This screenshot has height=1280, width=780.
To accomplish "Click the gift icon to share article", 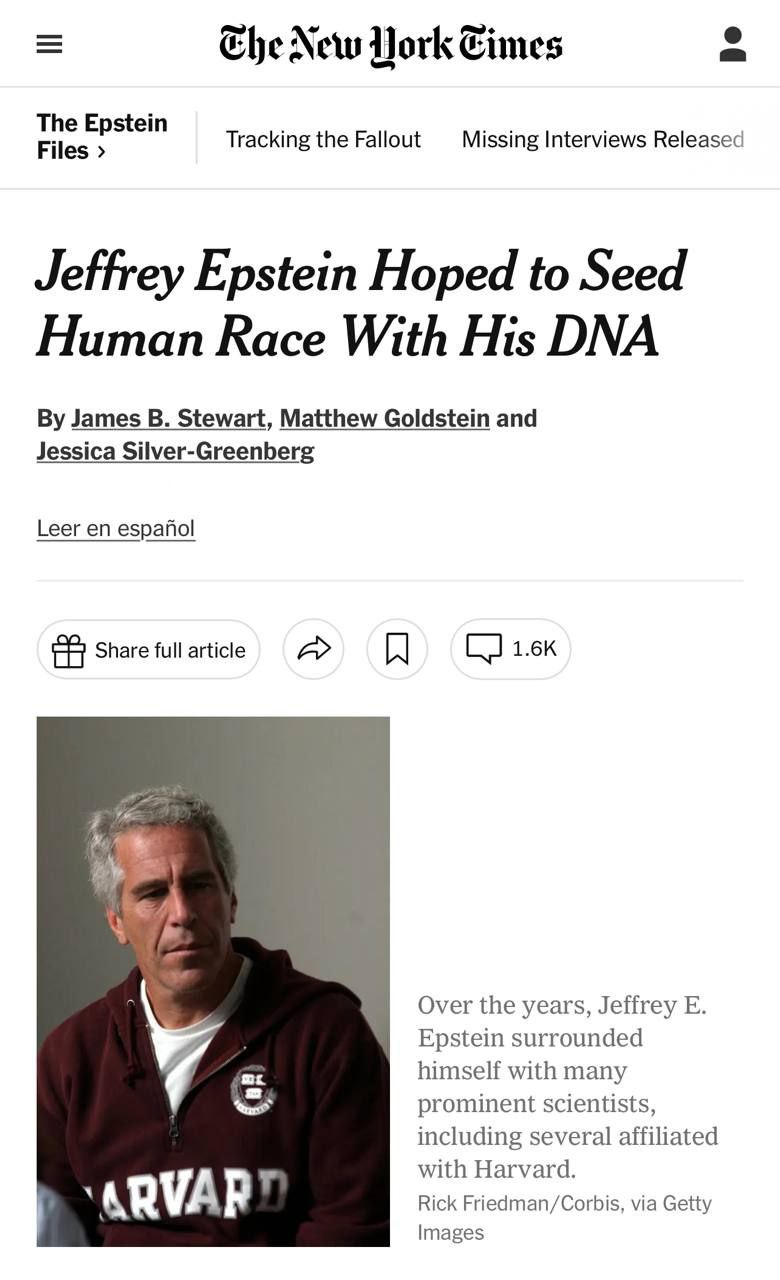I will pos(69,650).
